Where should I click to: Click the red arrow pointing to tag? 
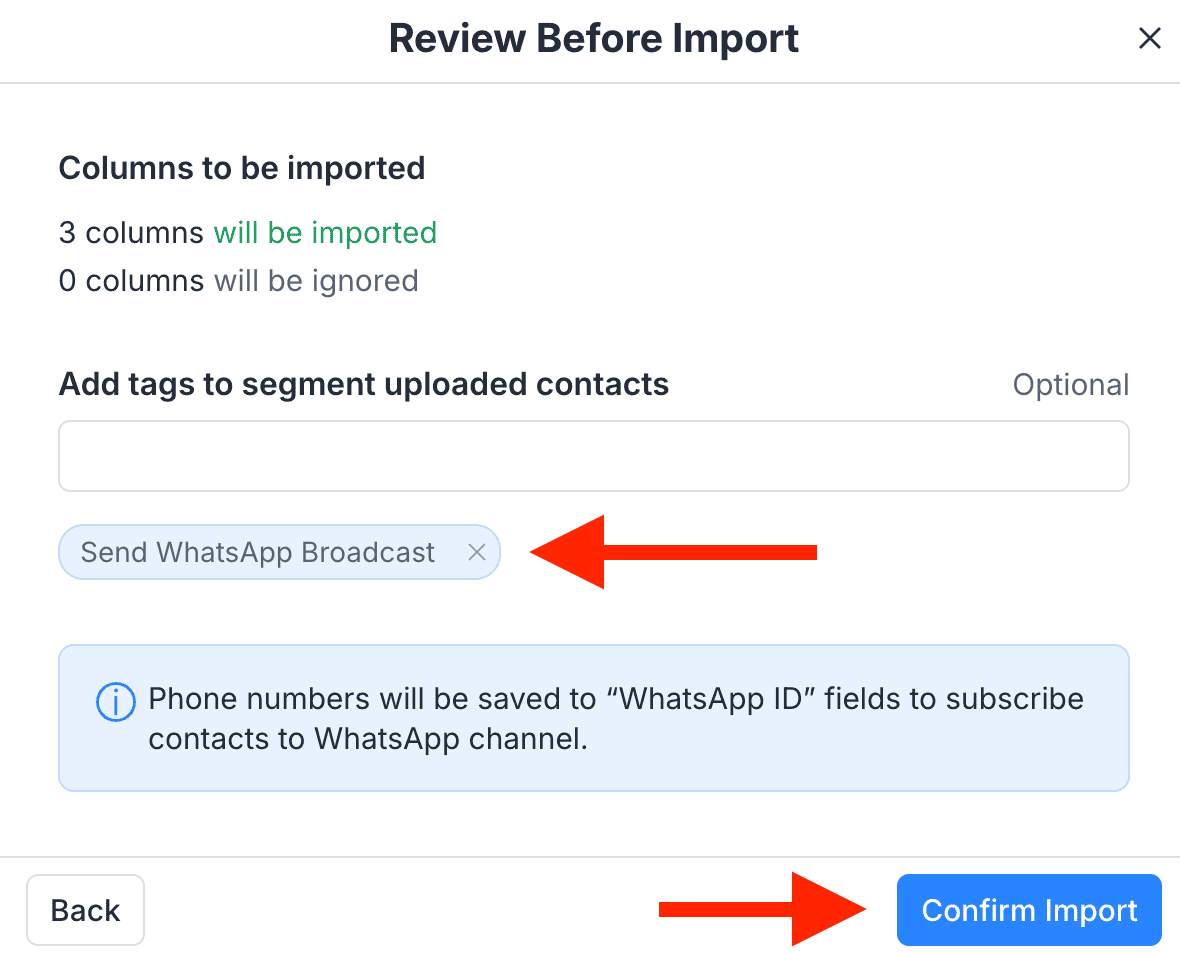672,552
